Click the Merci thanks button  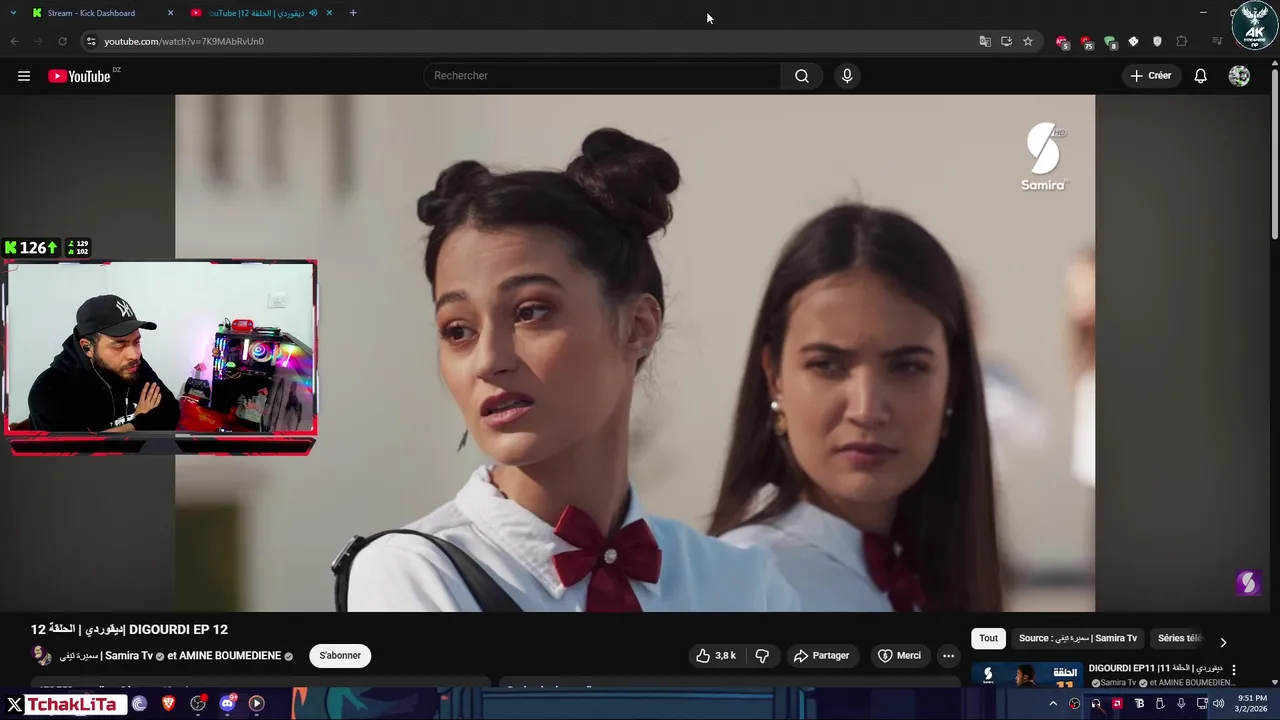[899, 656]
